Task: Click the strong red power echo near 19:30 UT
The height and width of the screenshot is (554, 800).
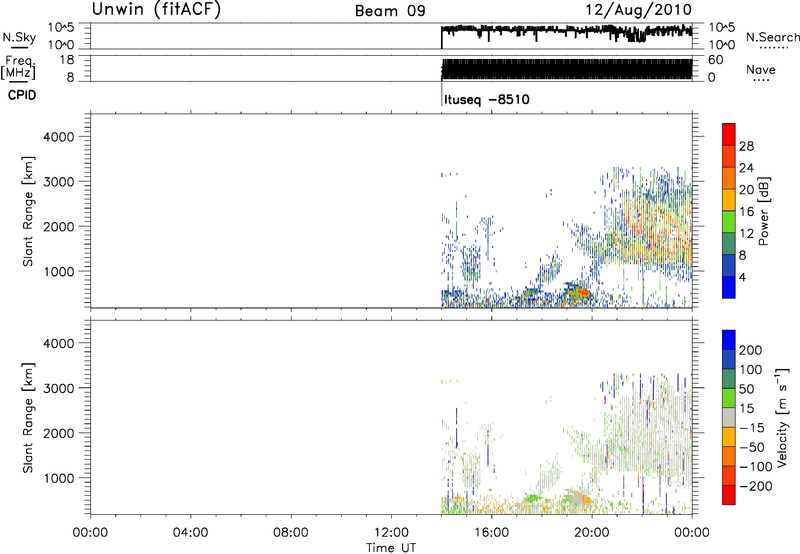Action: click(x=582, y=292)
